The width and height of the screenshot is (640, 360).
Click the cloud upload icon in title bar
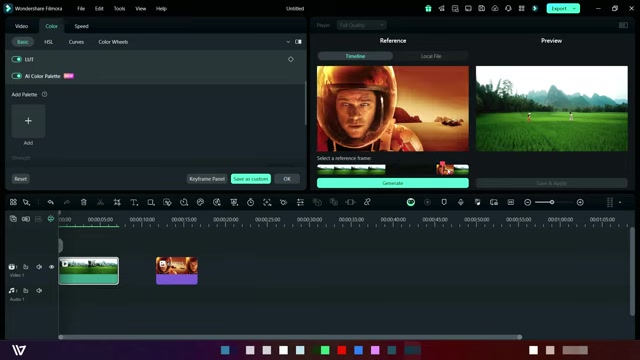pos(495,8)
